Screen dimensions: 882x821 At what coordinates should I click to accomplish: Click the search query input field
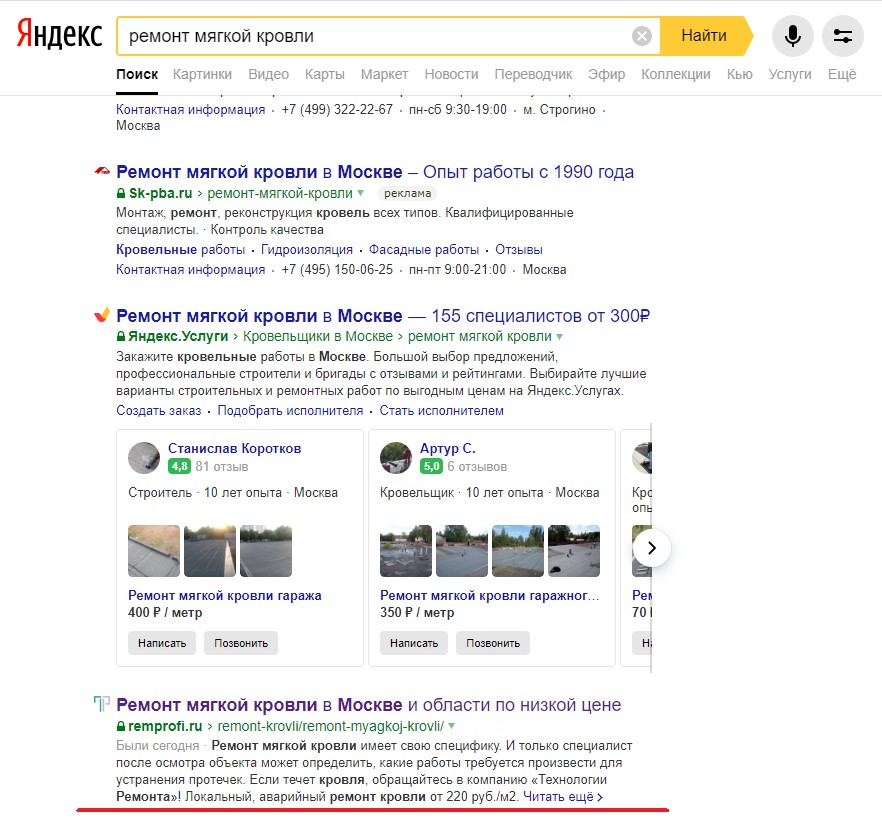[375, 36]
